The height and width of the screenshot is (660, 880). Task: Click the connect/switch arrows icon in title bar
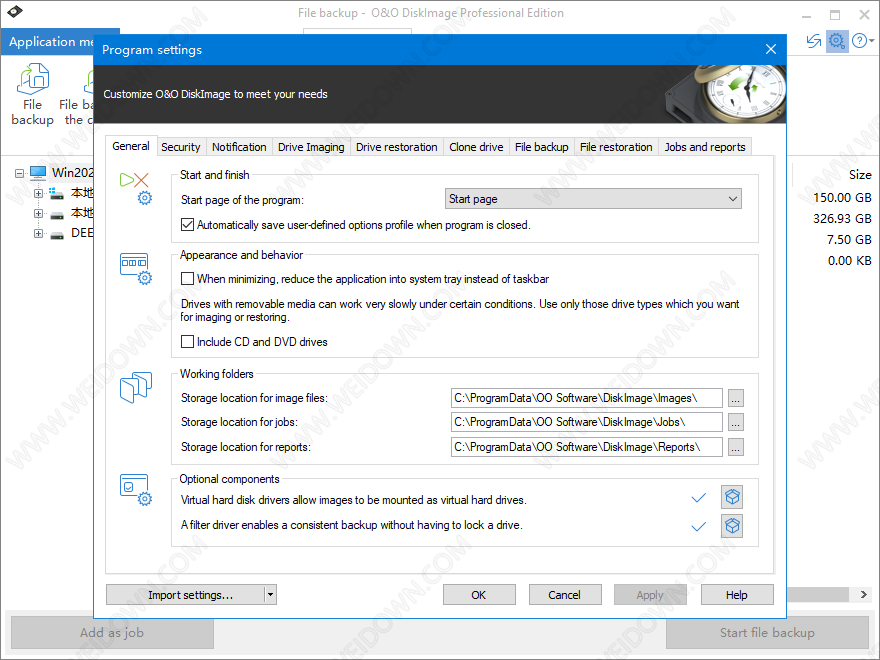[x=813, y=41]
